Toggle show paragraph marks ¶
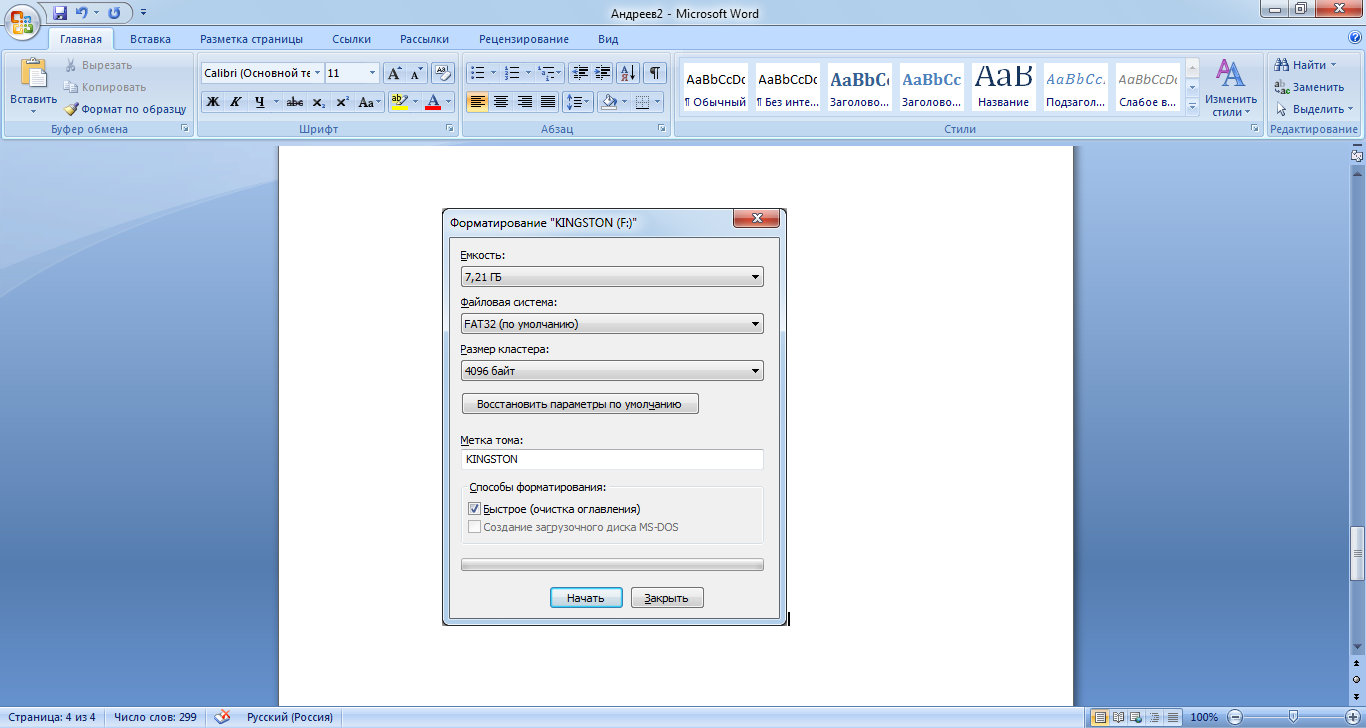 pyautogui.click(x=655, y=73)
